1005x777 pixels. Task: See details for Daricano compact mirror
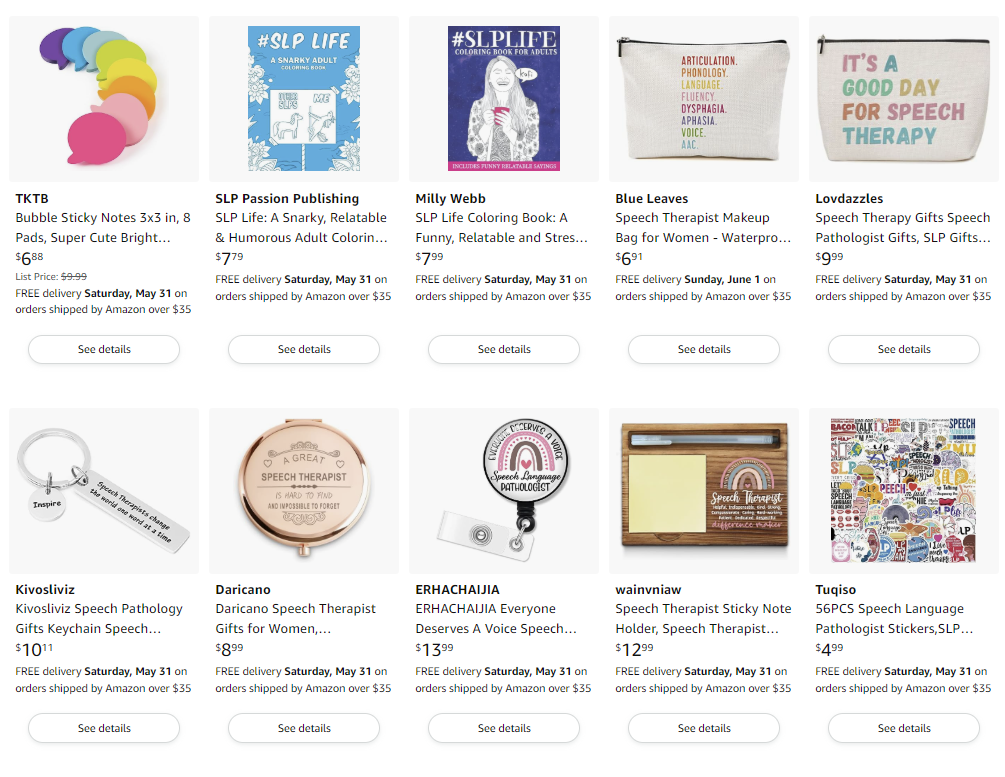coord(304,728)
